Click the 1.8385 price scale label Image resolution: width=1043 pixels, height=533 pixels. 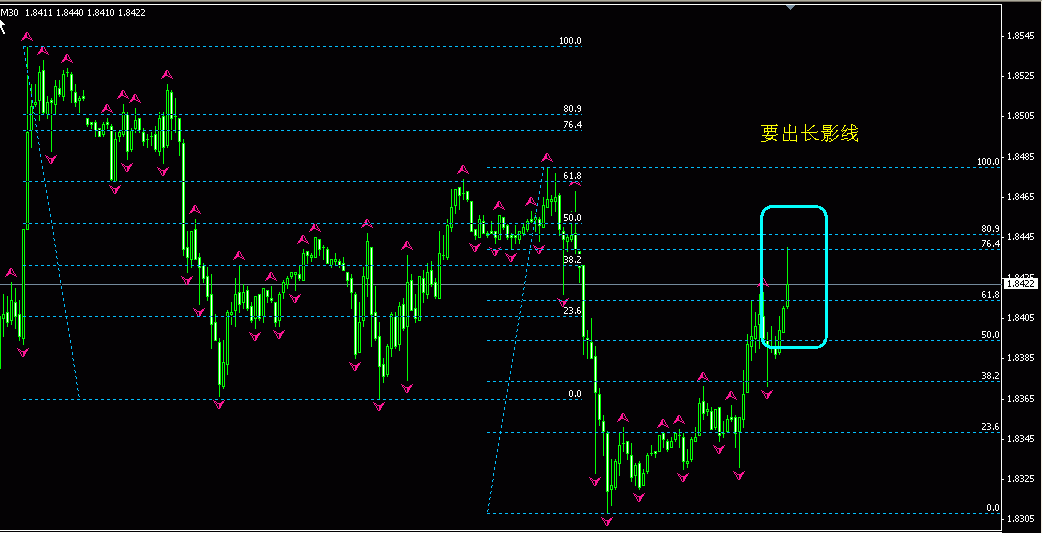click(x=1022, y=358)
